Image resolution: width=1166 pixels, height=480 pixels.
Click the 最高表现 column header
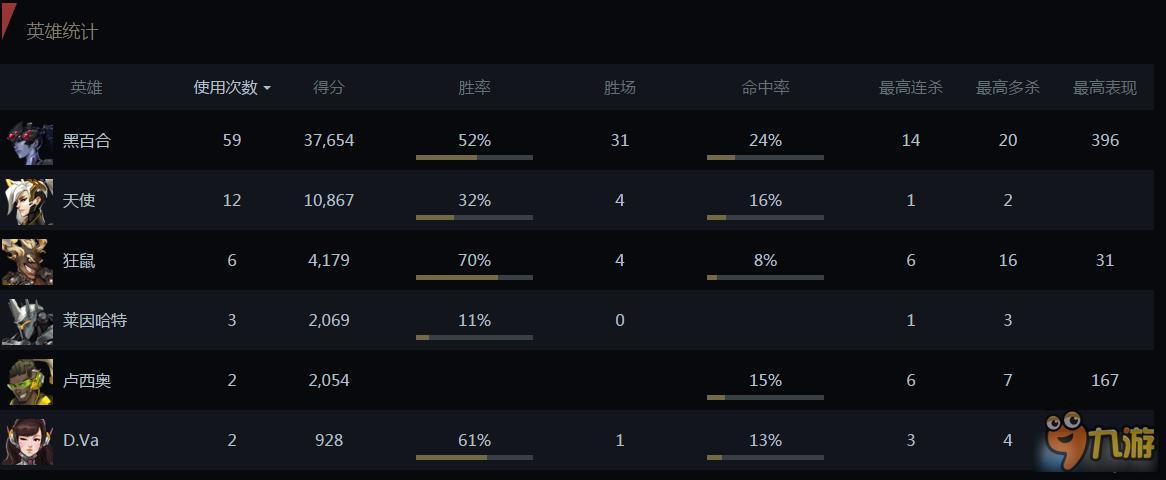[1104, 88]
